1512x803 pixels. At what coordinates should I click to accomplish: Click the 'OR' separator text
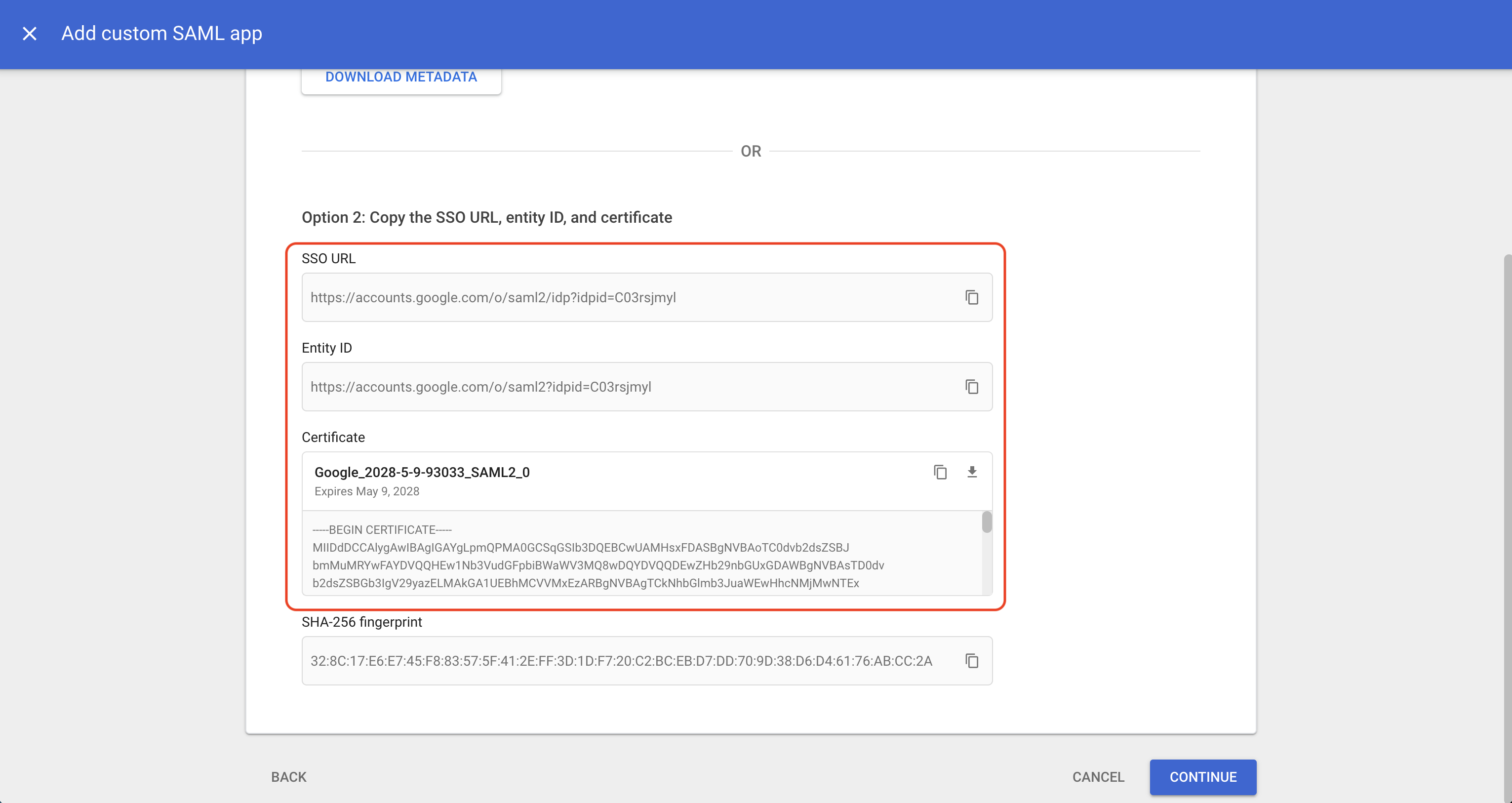coord(751,151)
